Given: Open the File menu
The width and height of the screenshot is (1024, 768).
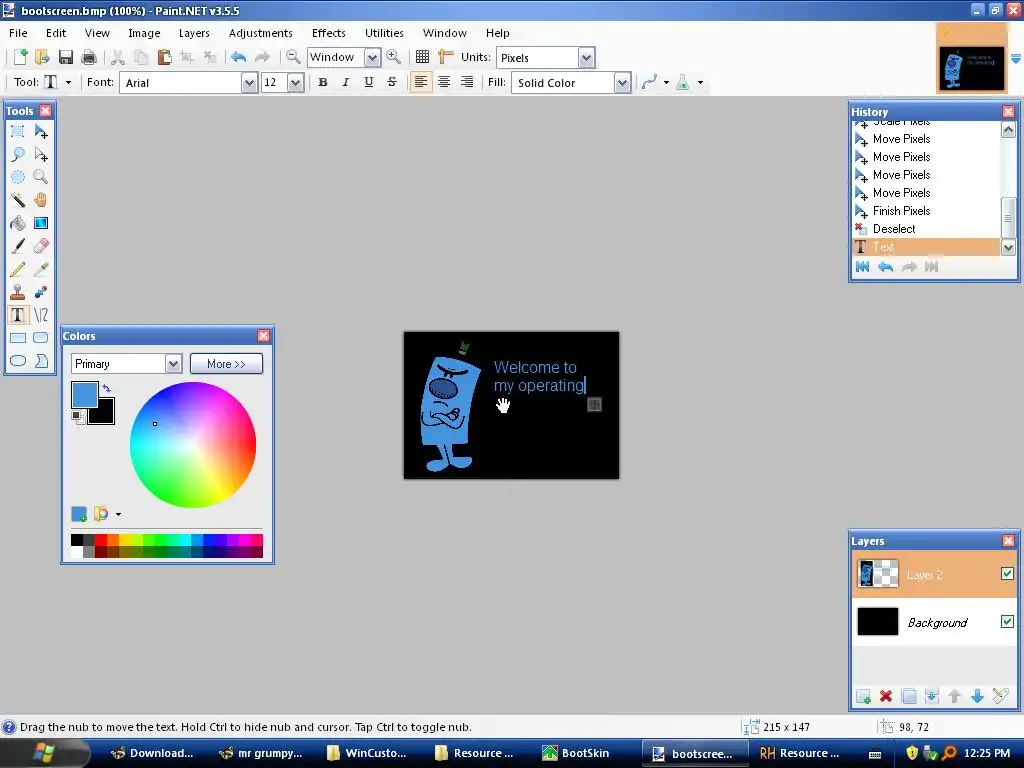Looking at the screenshot, I should (18, 33).
